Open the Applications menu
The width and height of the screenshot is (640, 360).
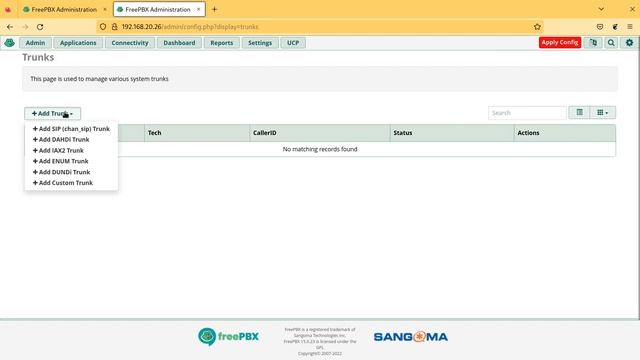point(78,43)
